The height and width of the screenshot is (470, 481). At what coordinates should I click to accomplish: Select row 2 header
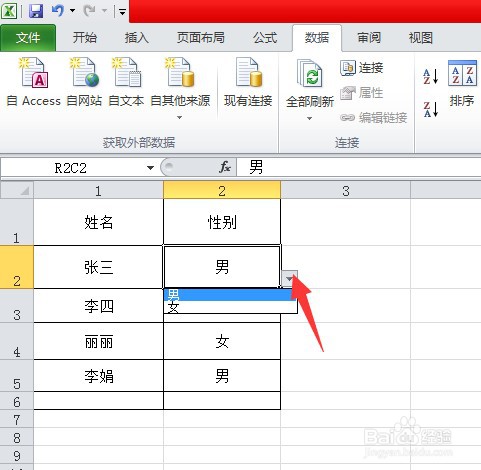pos(17,267)
